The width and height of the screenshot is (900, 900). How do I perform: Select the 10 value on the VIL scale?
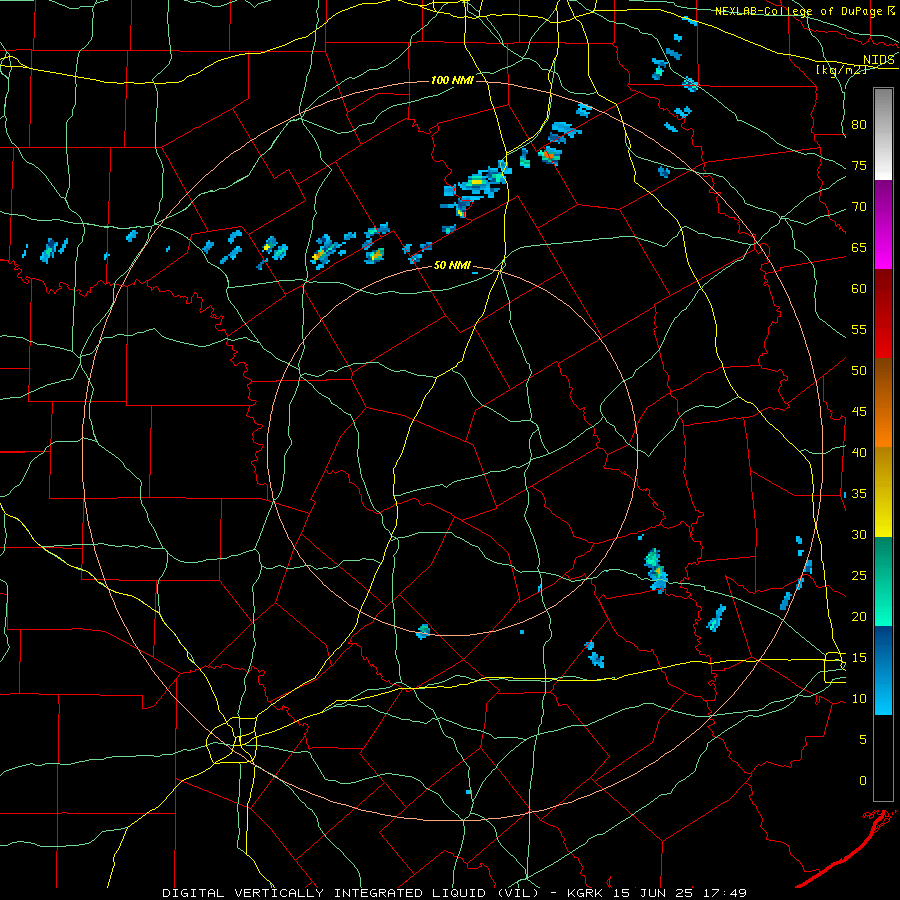coord(859,699)
